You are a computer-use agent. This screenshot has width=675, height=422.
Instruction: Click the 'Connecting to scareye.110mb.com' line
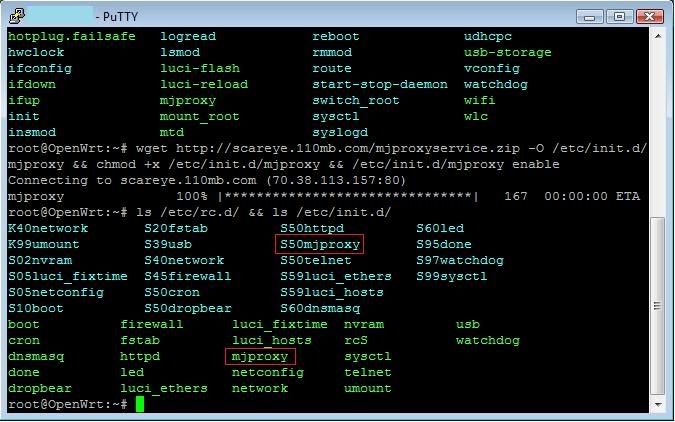(207, 180)
